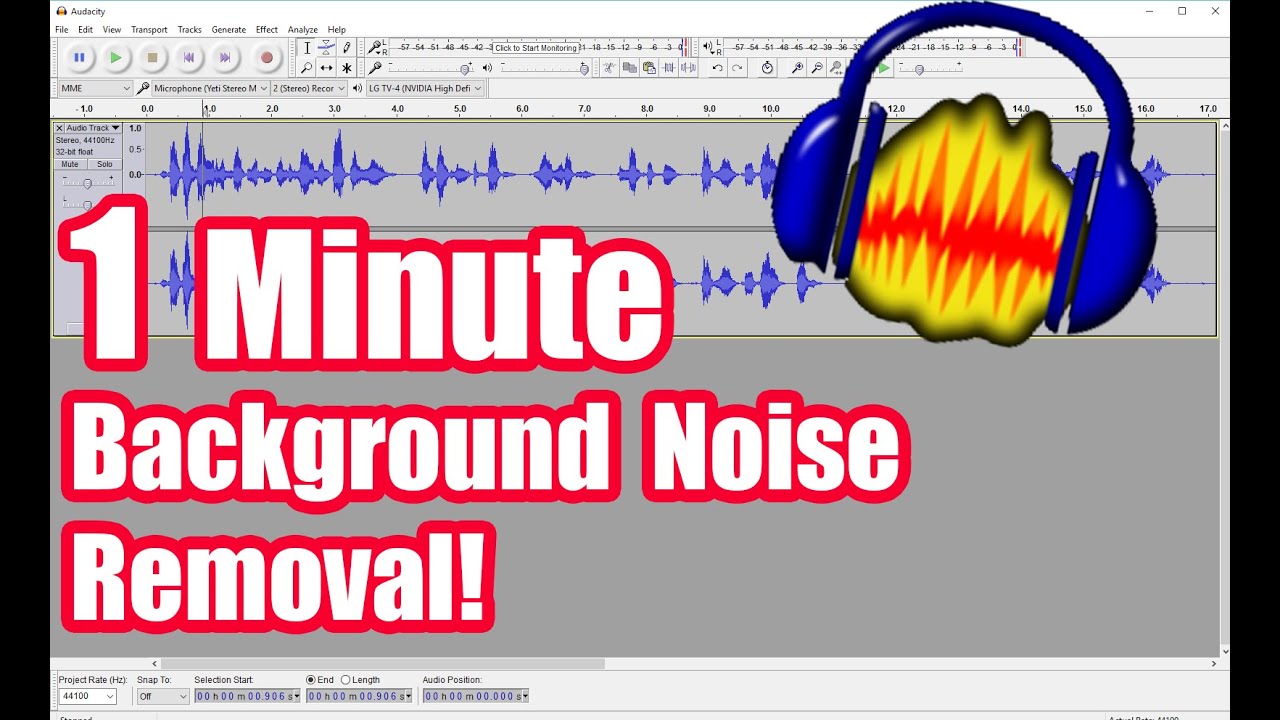1280x720 pixels.
Task: Click the 5.0 mark on the timeline ruler
Action: tap(460, 108)
